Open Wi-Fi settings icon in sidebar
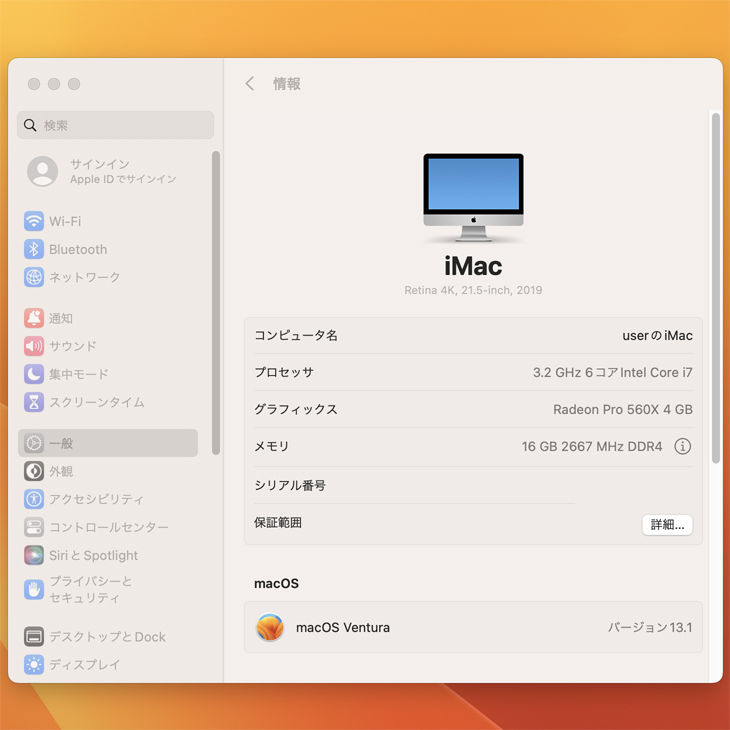730x730 pixels. pos(34,221)
